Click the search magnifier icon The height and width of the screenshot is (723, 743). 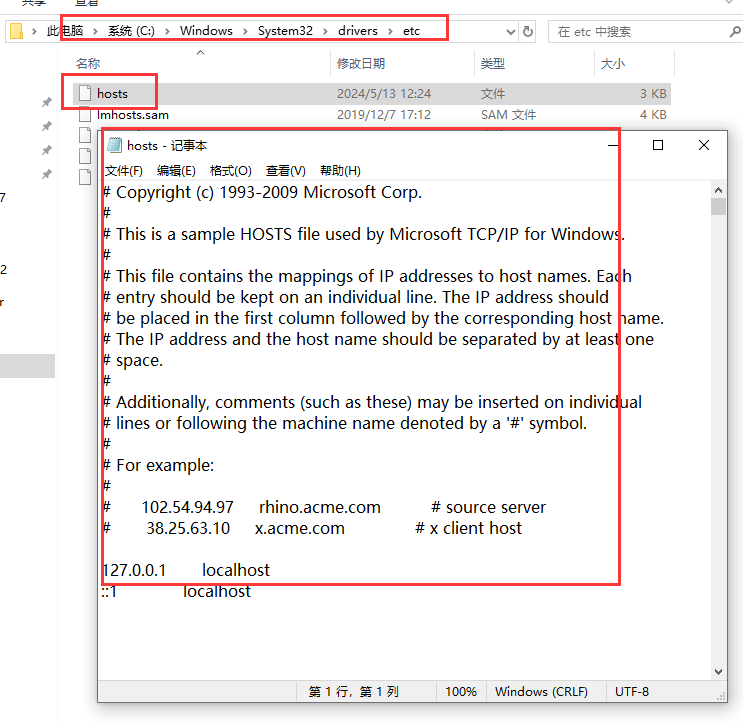735,32
